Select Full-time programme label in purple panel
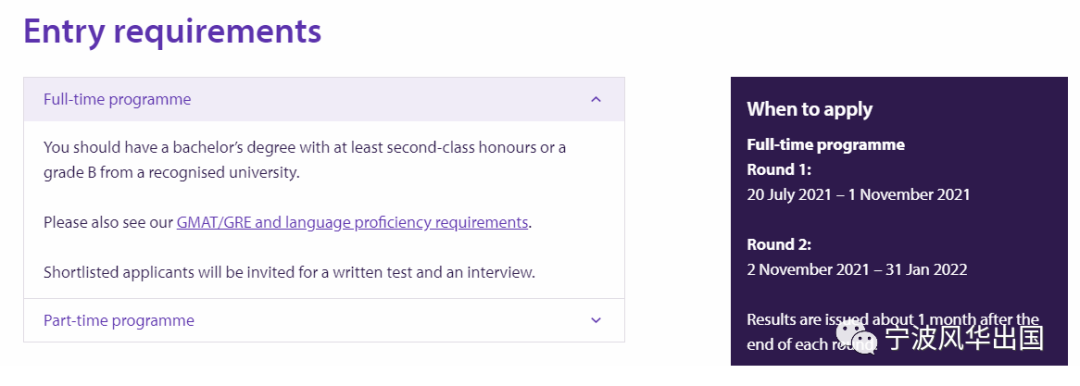 point(826,145)
